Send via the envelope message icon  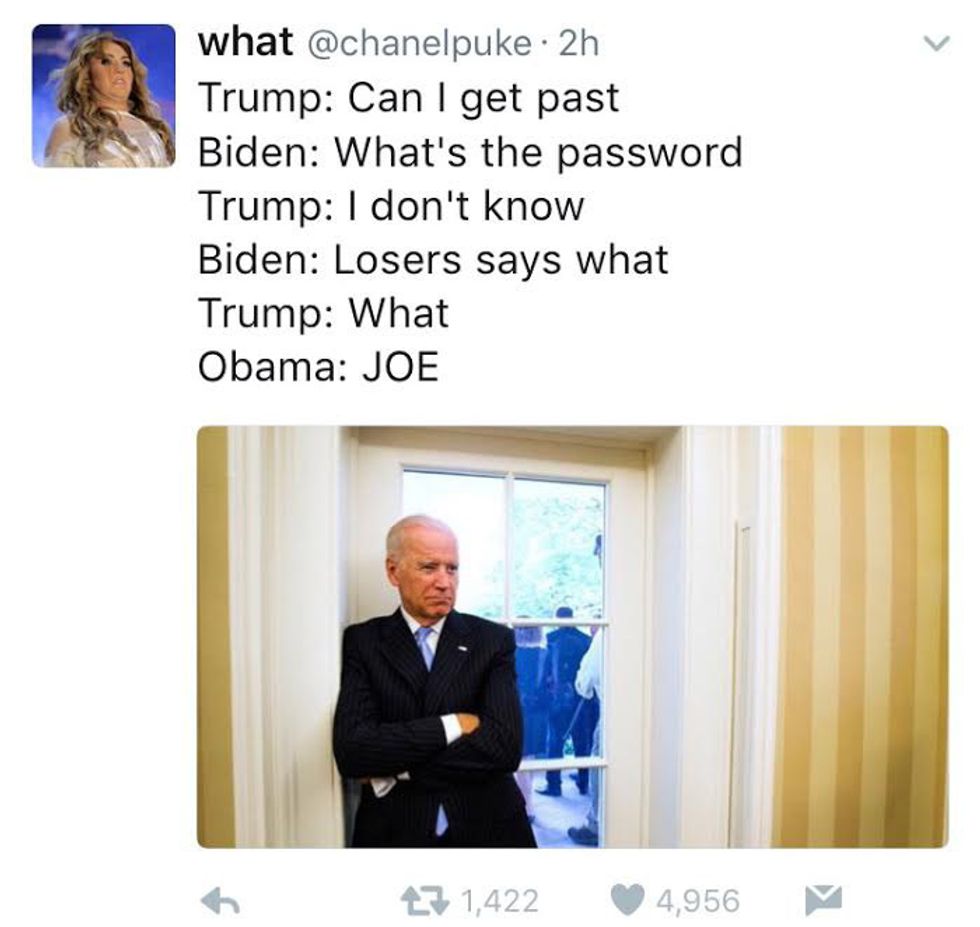click(823, 899)
